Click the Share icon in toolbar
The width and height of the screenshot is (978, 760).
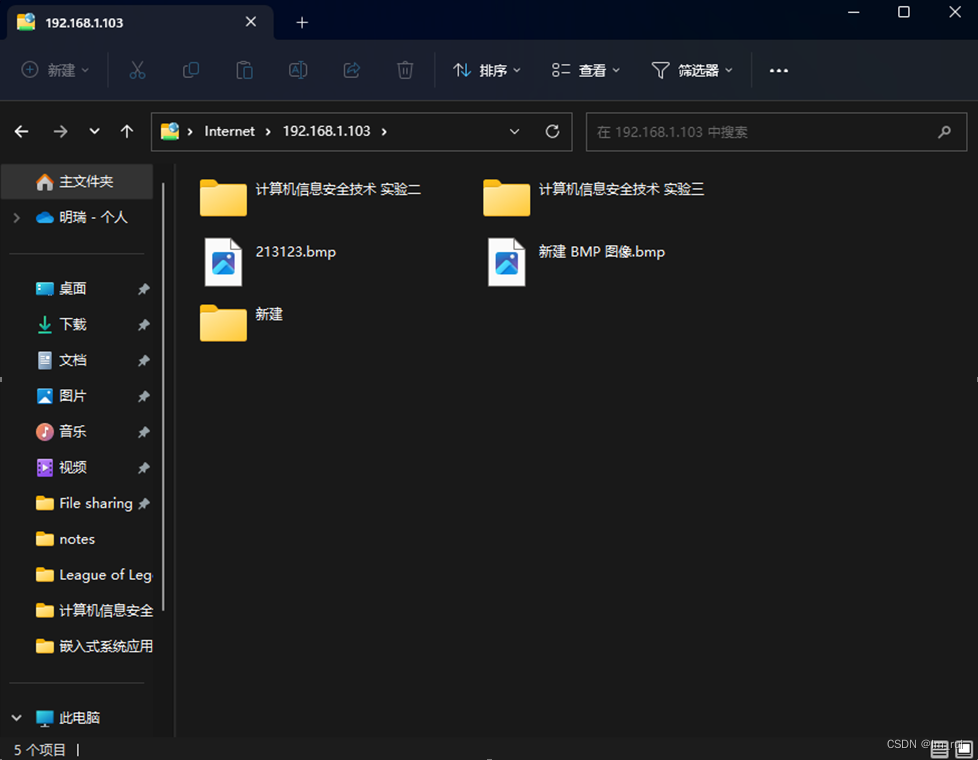point(352,70)
